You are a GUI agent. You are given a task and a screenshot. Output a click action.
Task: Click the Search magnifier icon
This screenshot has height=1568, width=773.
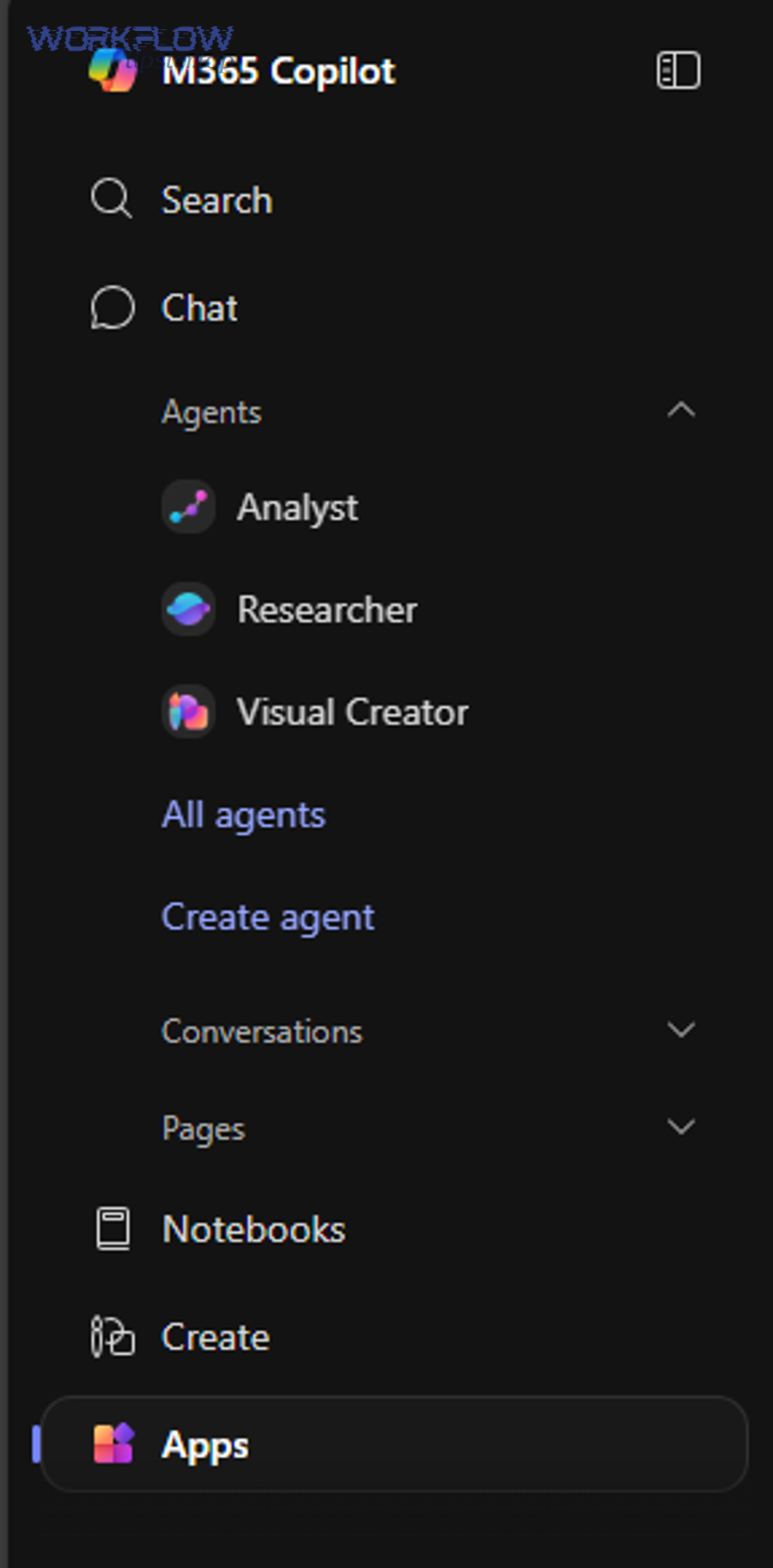tap(112, 199)
